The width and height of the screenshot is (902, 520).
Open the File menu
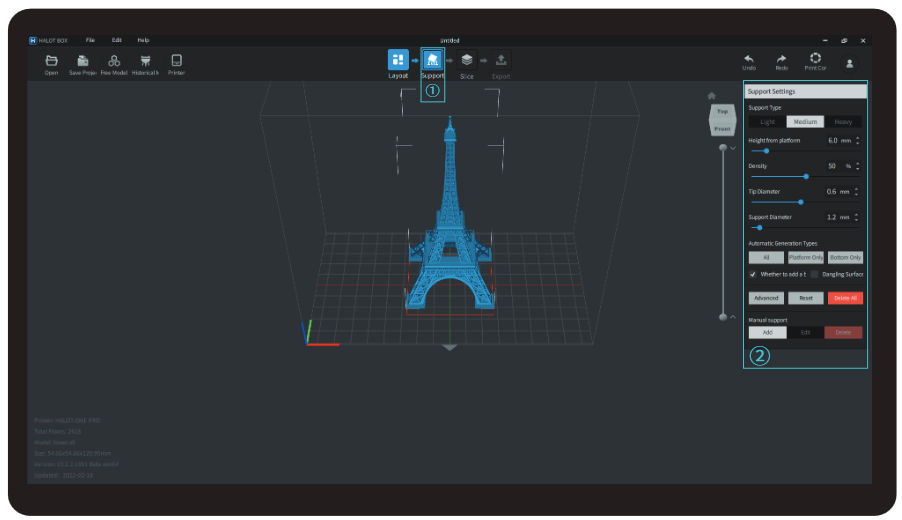(x=90, y=40)
